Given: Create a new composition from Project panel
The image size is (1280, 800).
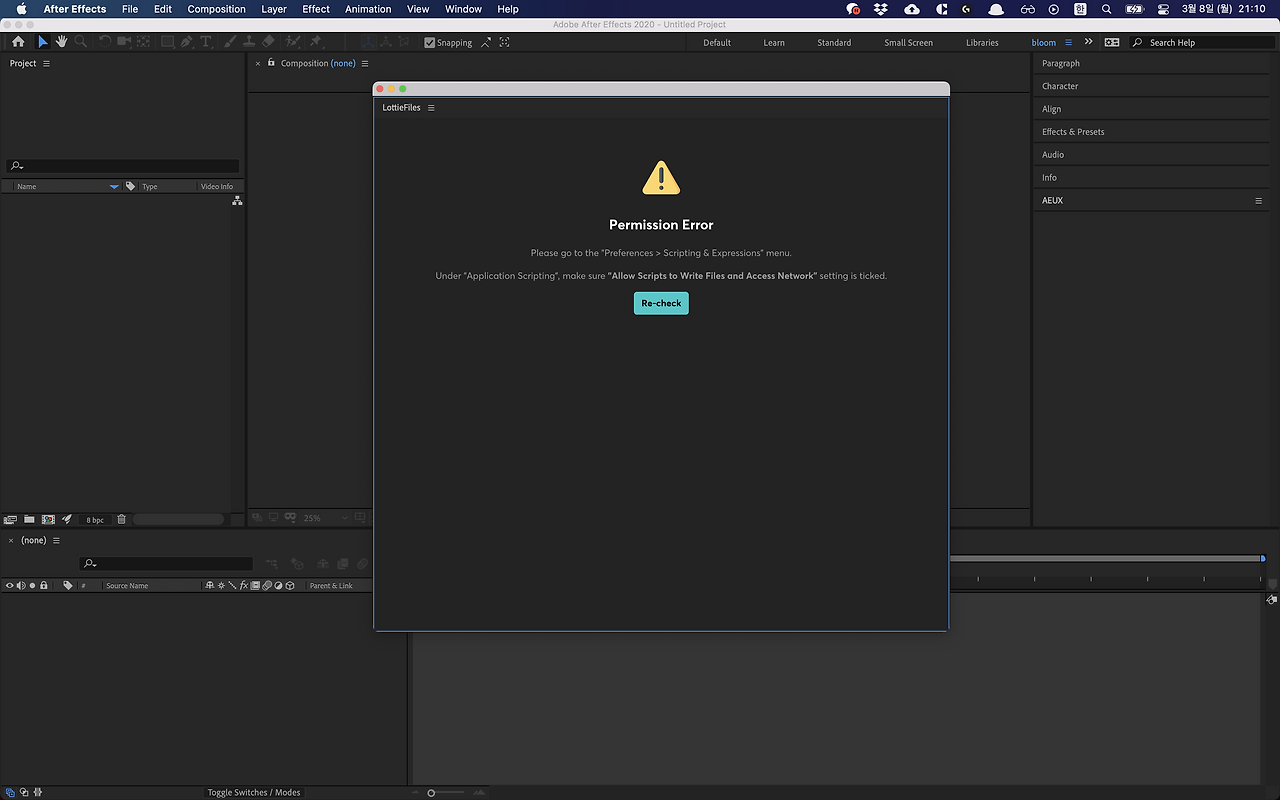Looking at the screenshot, I should (x=48, y=519).
